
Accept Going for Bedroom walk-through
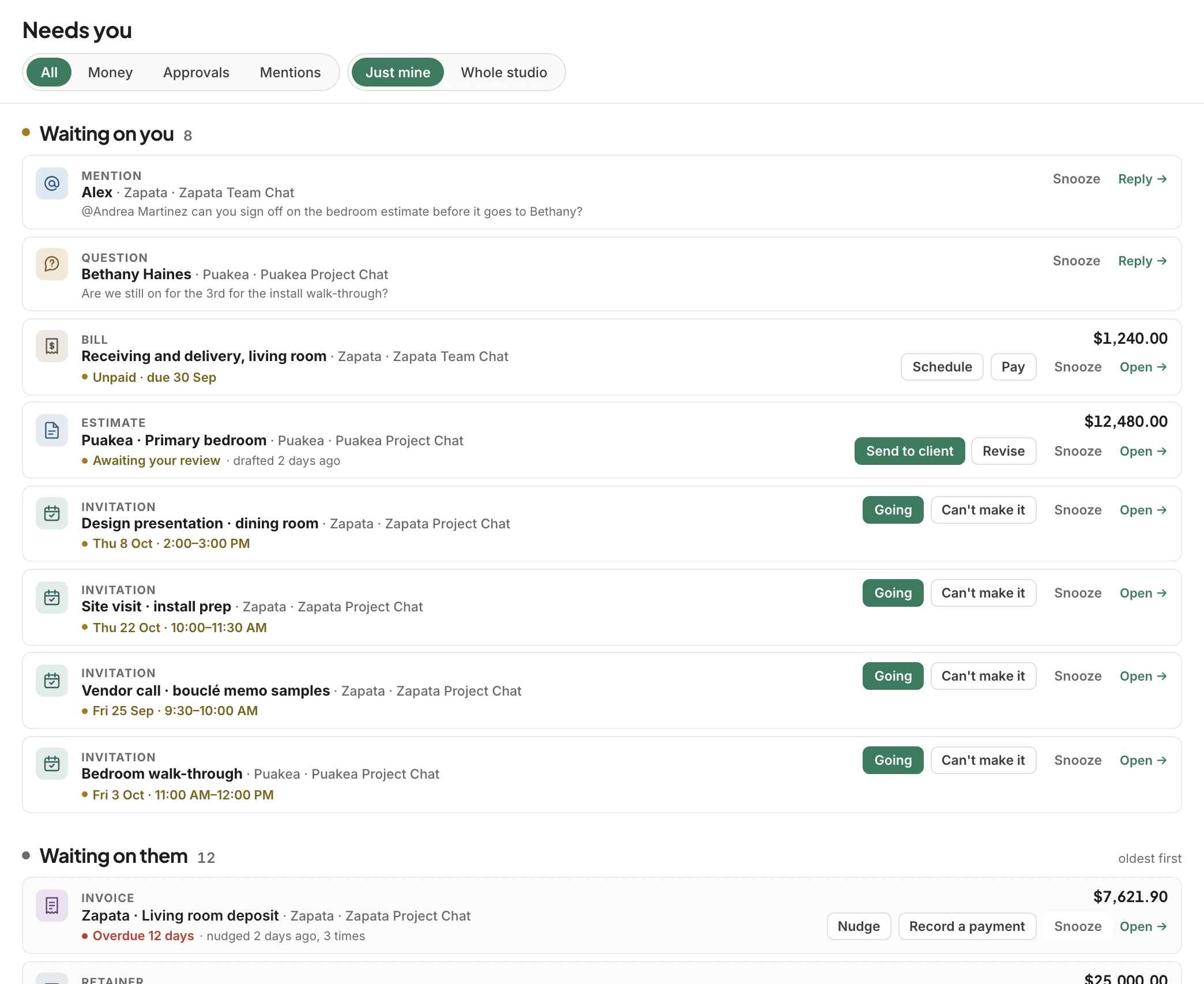tap(893, 760)
